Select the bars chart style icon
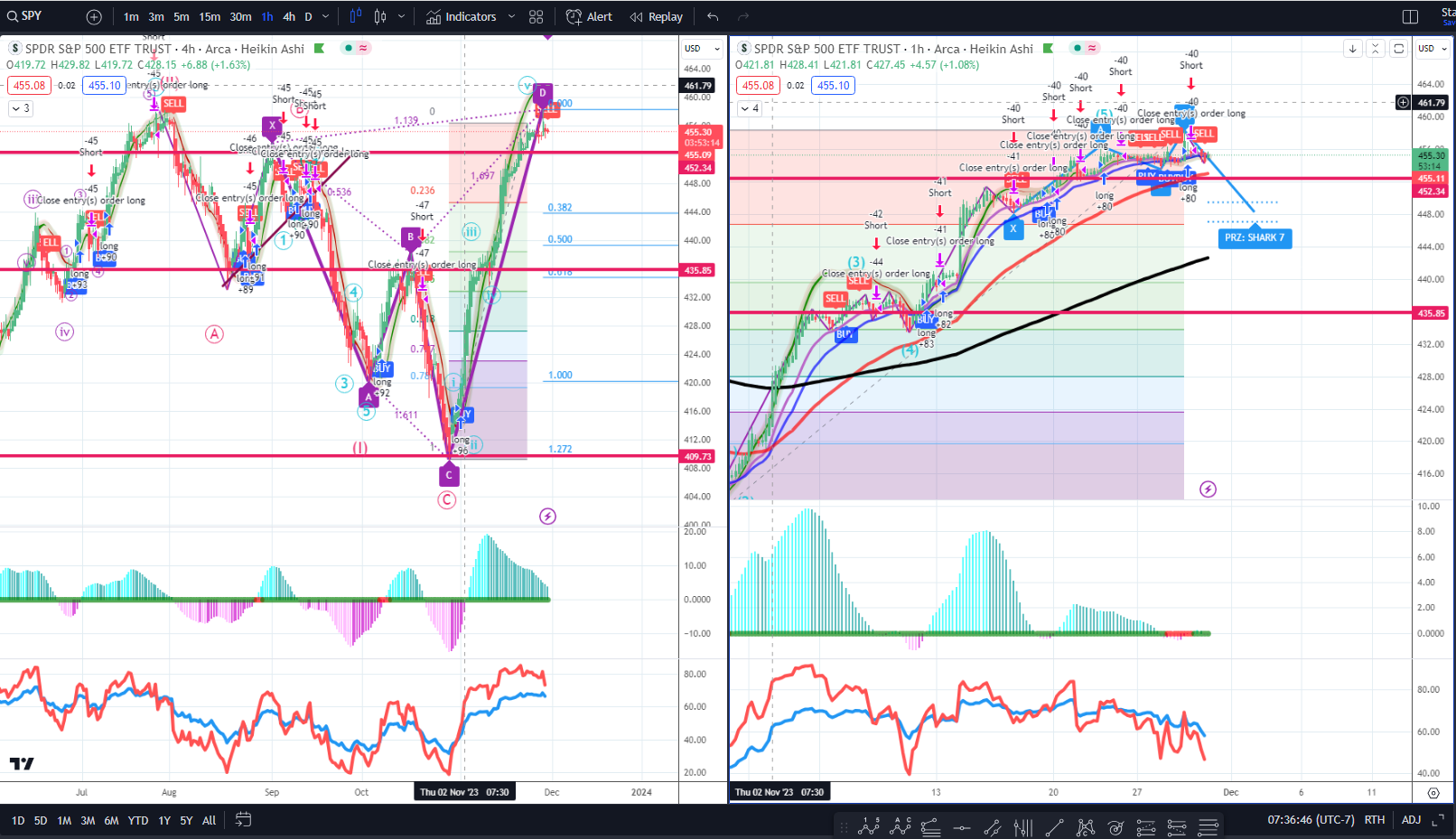Image resolution: width=1456 pixels, height=839 pixels. pyautogui.click(x=355, y=16)
